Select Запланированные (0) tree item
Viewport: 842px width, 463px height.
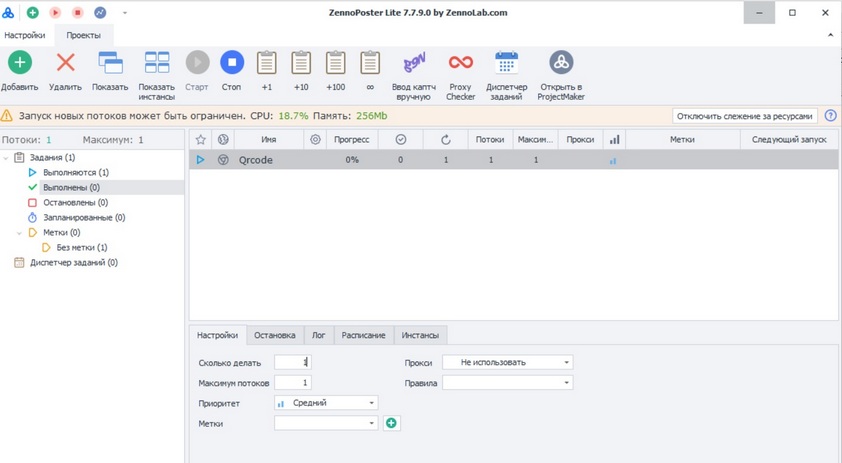point(84,218)
